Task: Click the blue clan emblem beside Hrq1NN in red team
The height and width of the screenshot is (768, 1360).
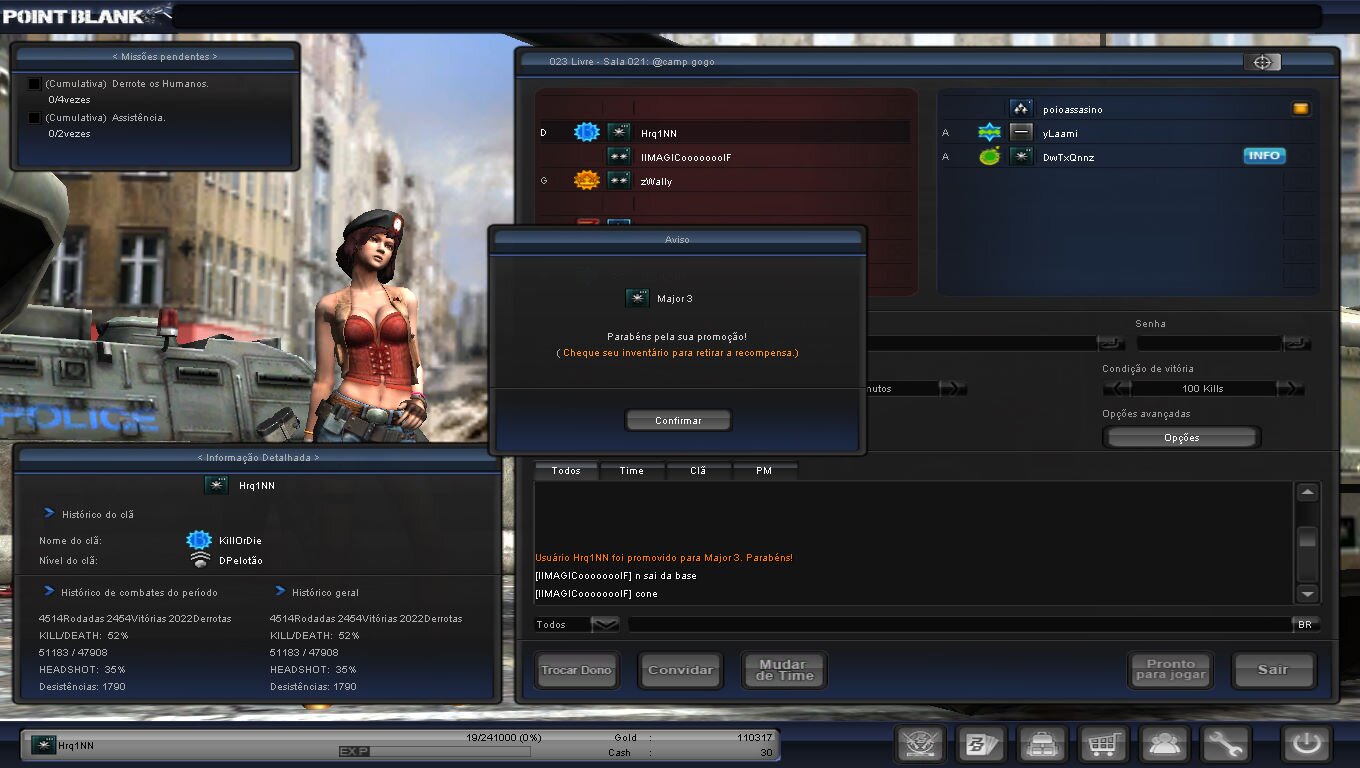Action: [587, 132]
